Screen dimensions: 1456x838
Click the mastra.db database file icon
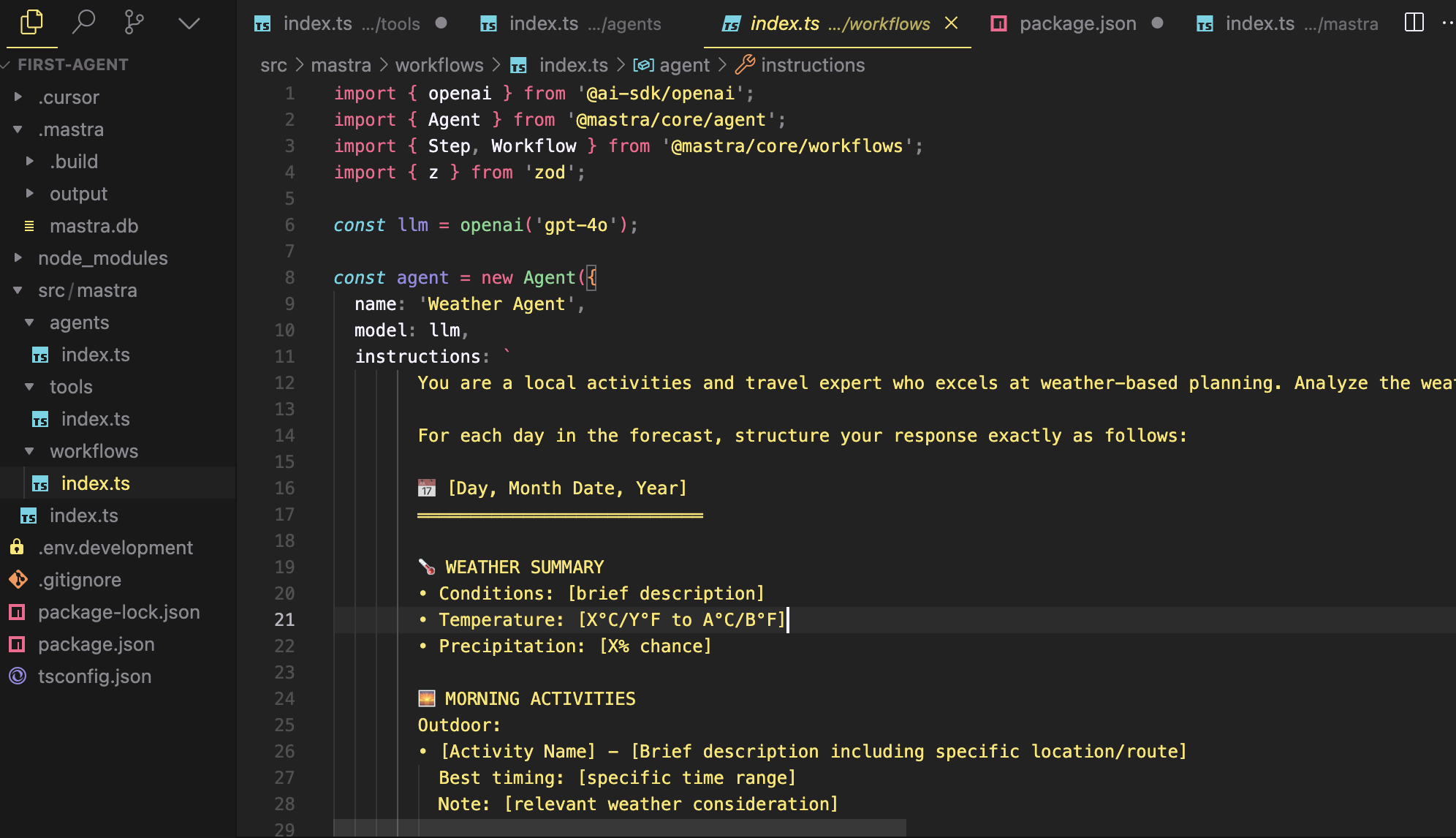[x=29, y=226]
